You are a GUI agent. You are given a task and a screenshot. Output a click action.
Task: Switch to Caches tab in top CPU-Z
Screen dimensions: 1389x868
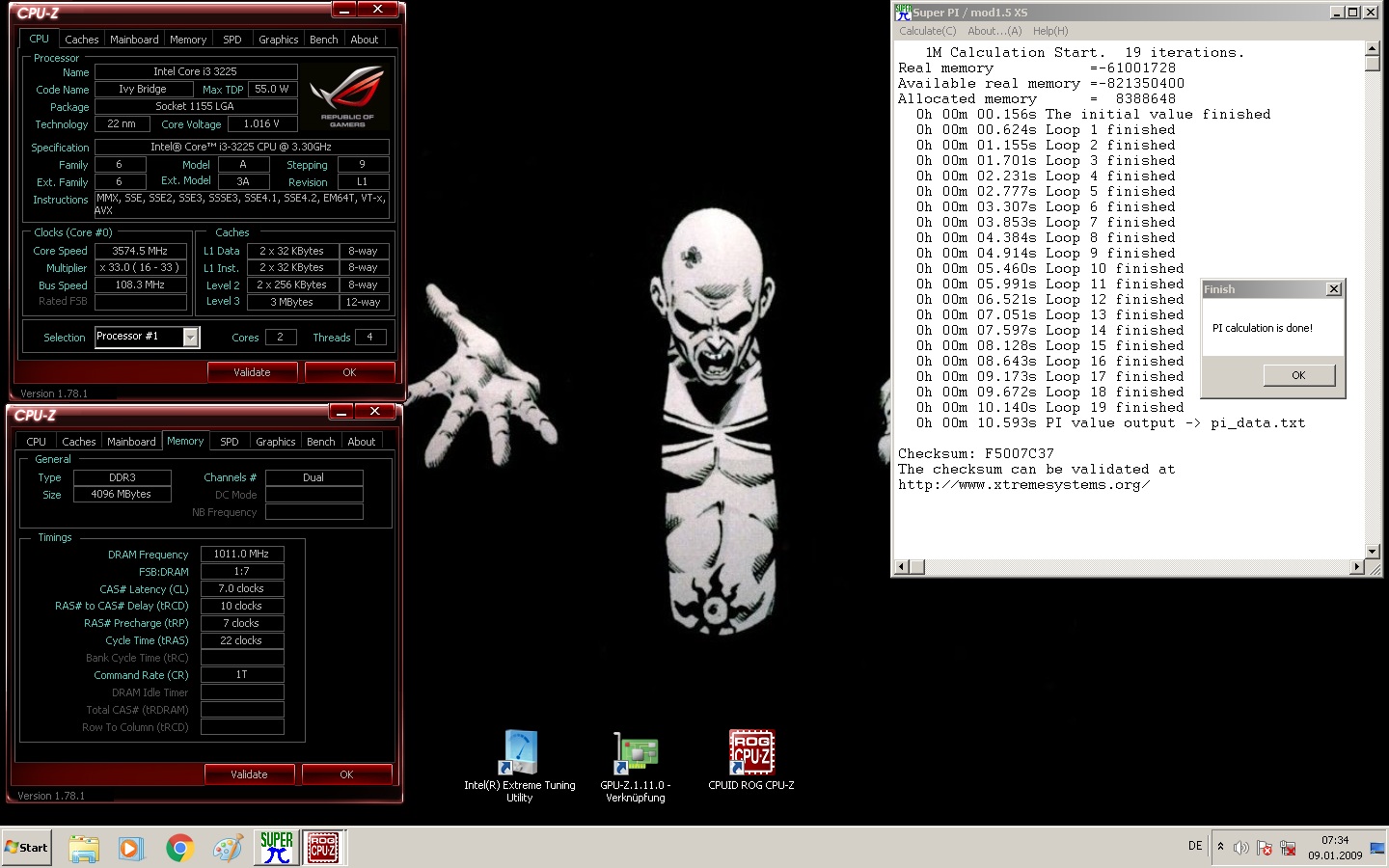point(82,40)
